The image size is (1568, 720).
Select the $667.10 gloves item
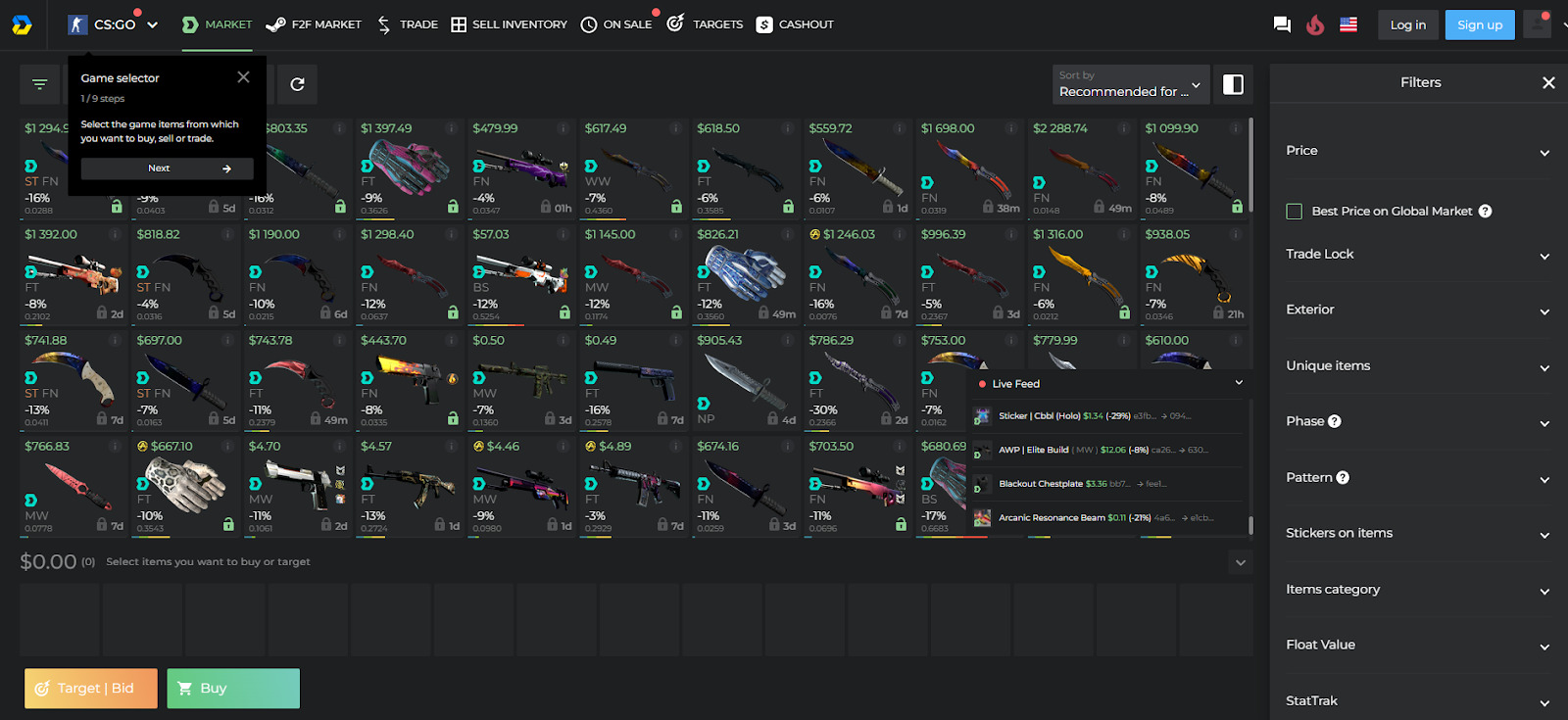coord(185,486)
